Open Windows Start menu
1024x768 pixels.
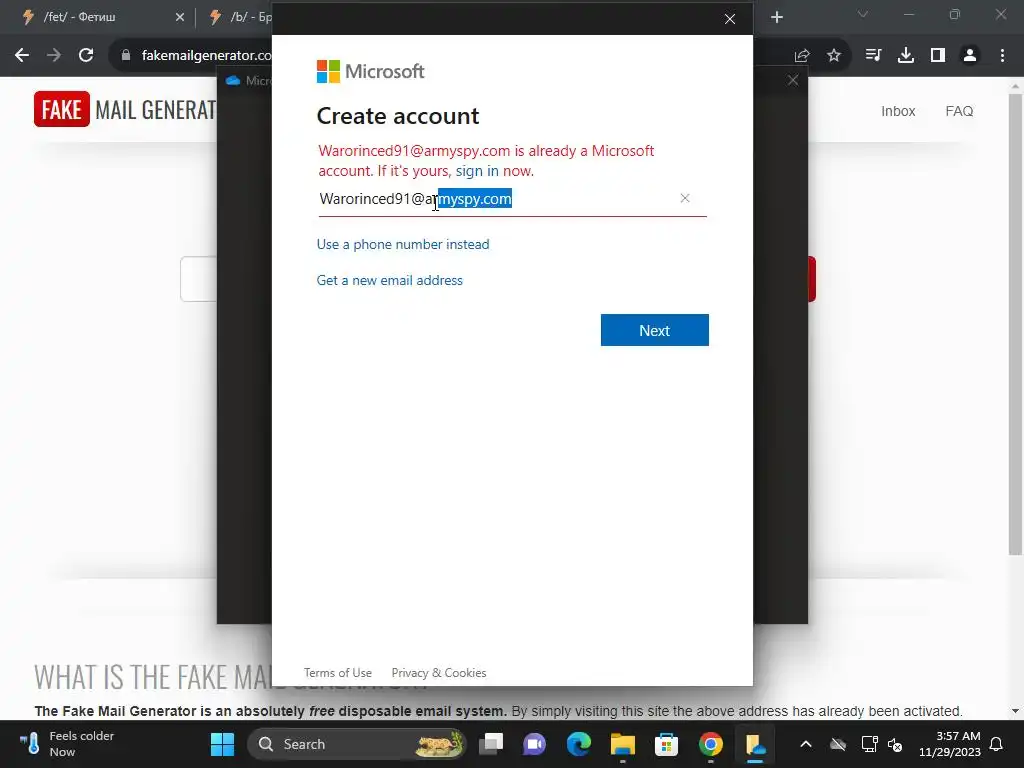pos(222,744)
